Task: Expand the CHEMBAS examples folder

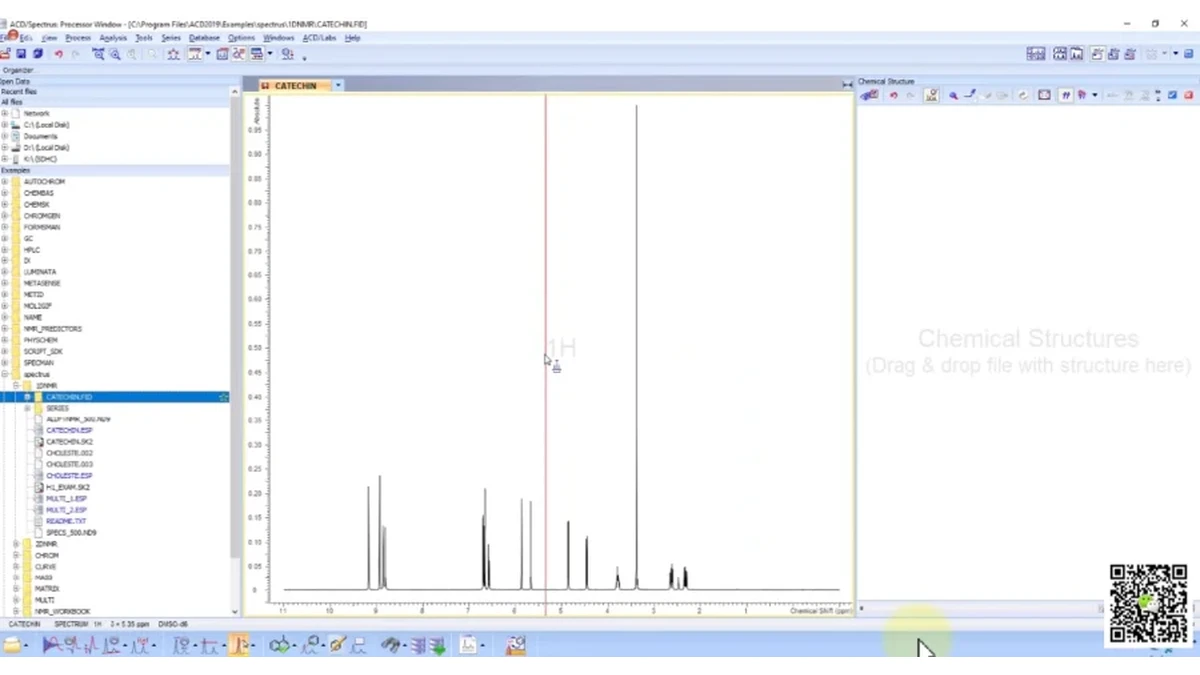Action: tap(5, 193)
